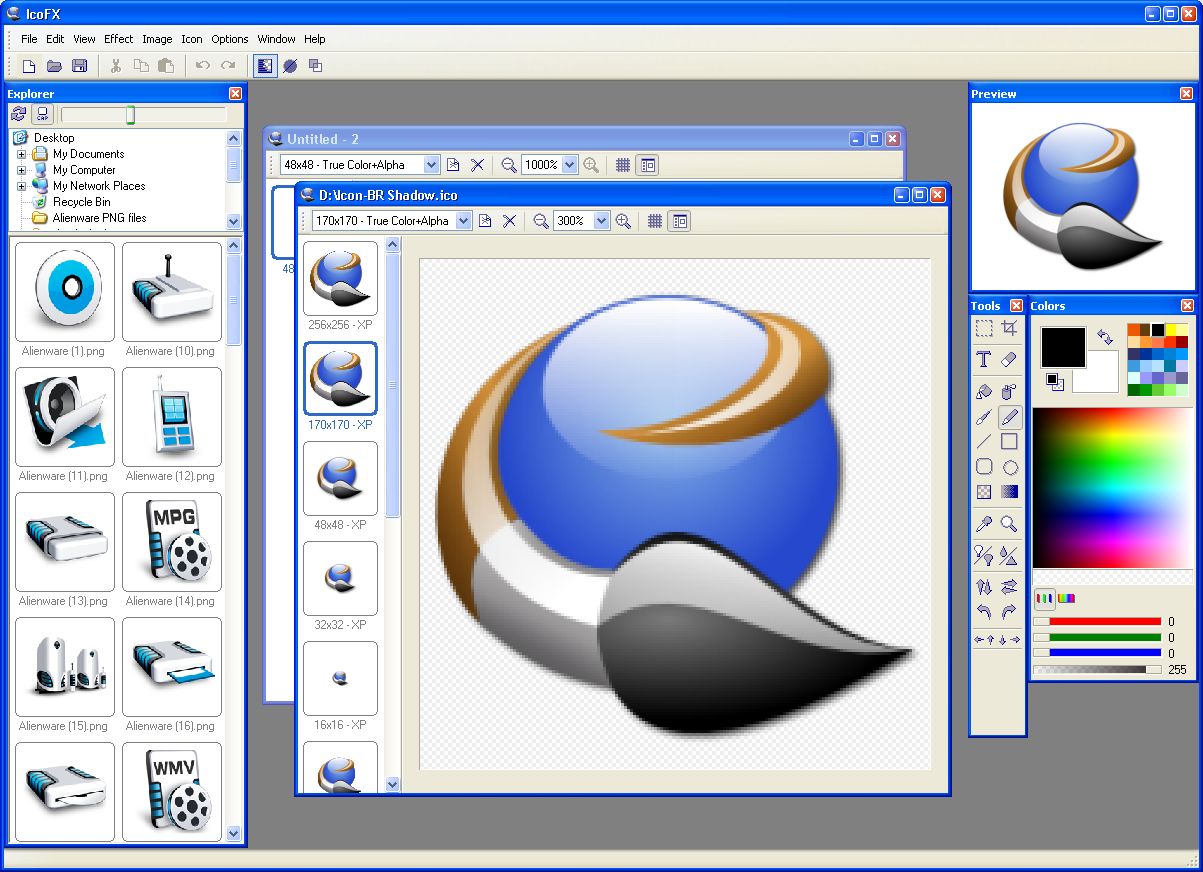Expand the My Documents tree node
This screenshot has height=872, width=1203.
(21, 154)
